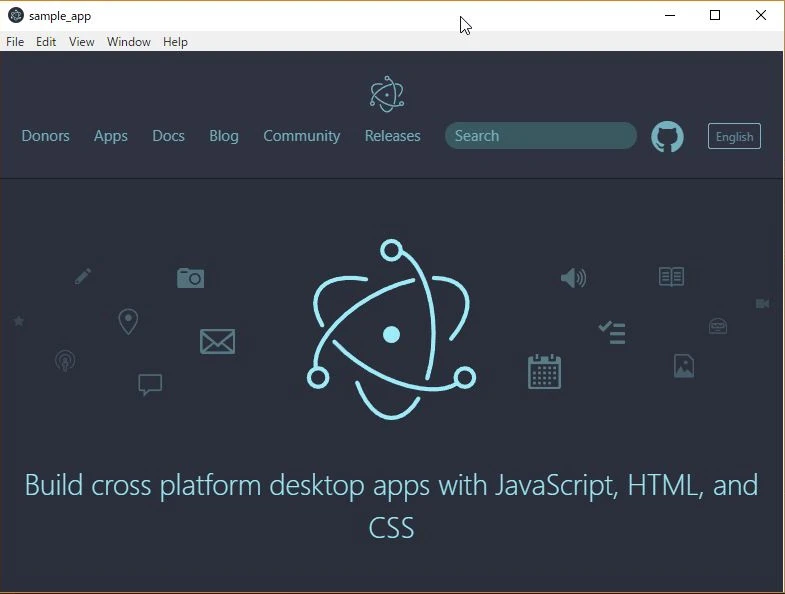This screenshot has width=785, height=594.
Task: Visit the Blog link
Action: click(x=224, y=136)
